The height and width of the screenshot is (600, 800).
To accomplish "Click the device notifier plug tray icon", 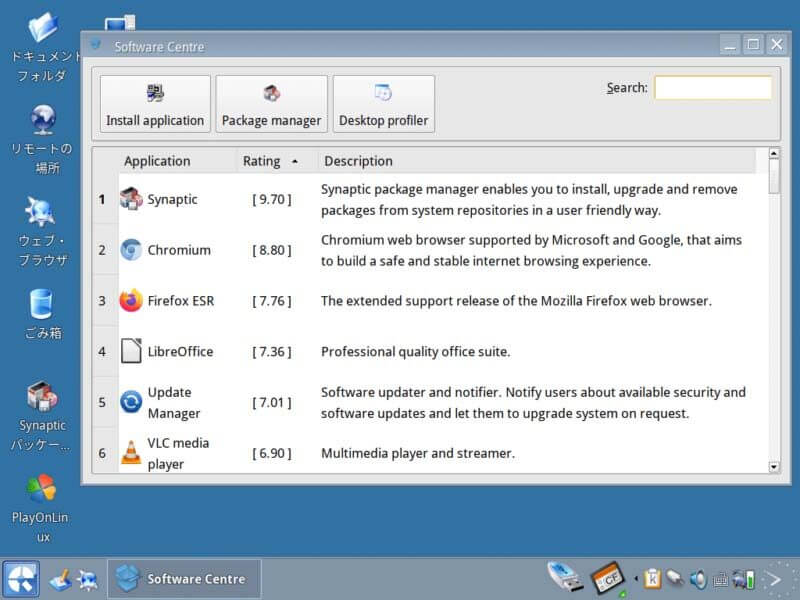I will click(x=676, y=579).
